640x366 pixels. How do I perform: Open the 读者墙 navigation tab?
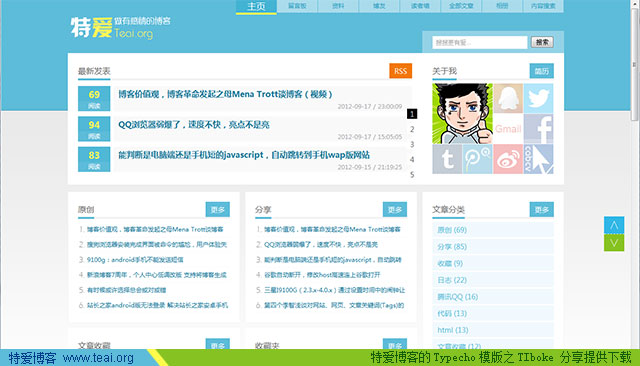tap(420, 6)
